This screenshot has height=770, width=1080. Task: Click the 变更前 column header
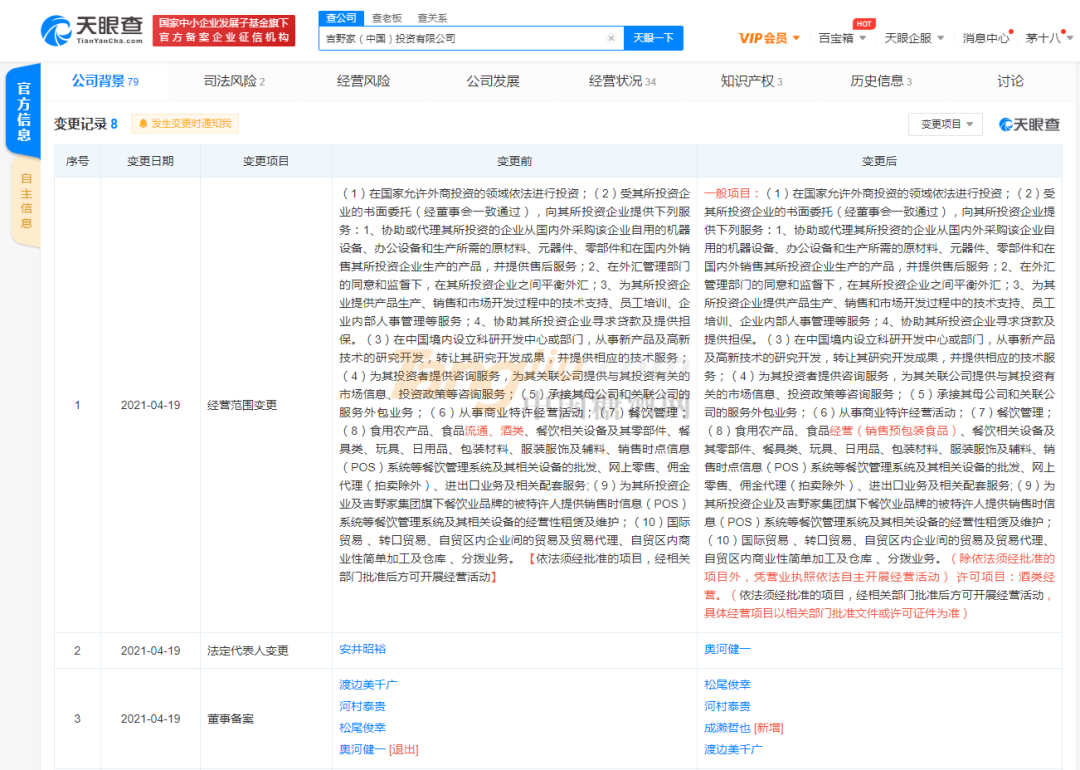coord(515,161)
